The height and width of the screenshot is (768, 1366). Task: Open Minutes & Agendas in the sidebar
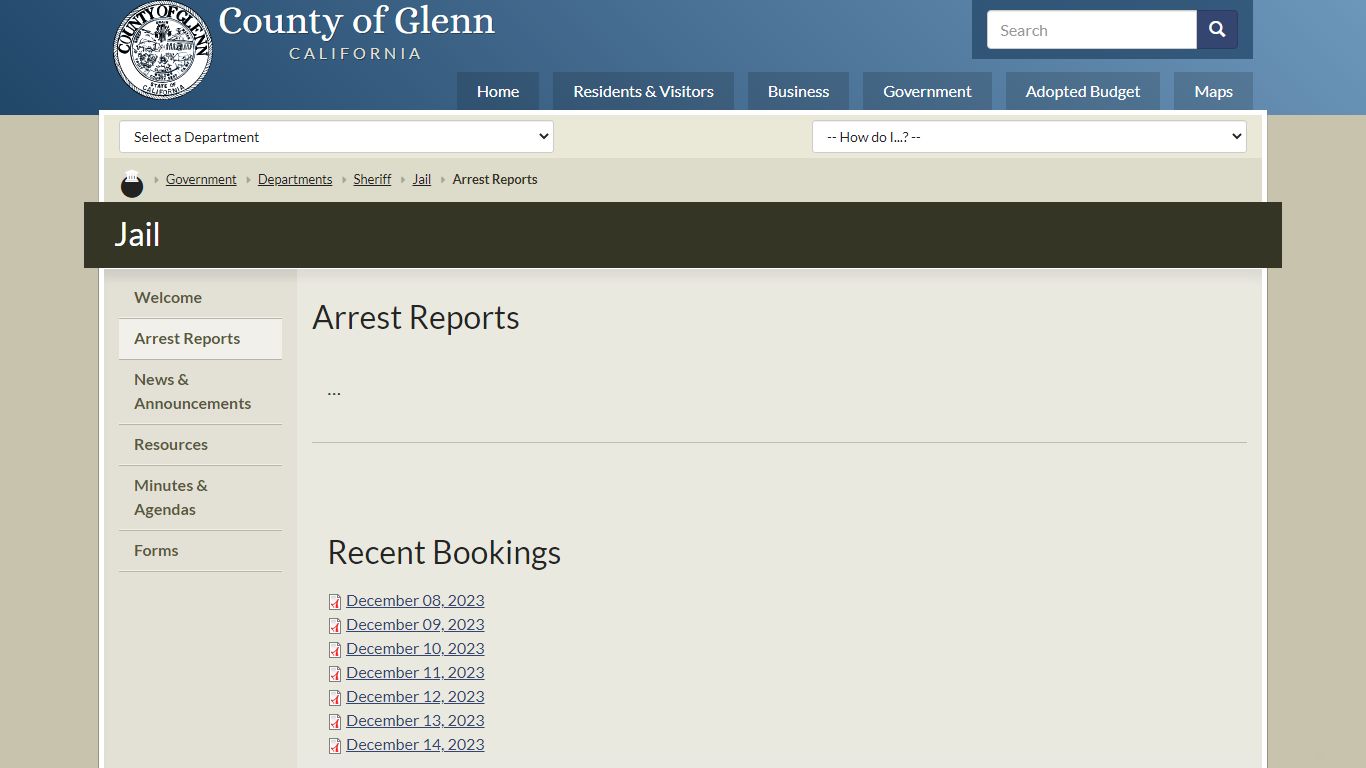[x=200, y=497]
